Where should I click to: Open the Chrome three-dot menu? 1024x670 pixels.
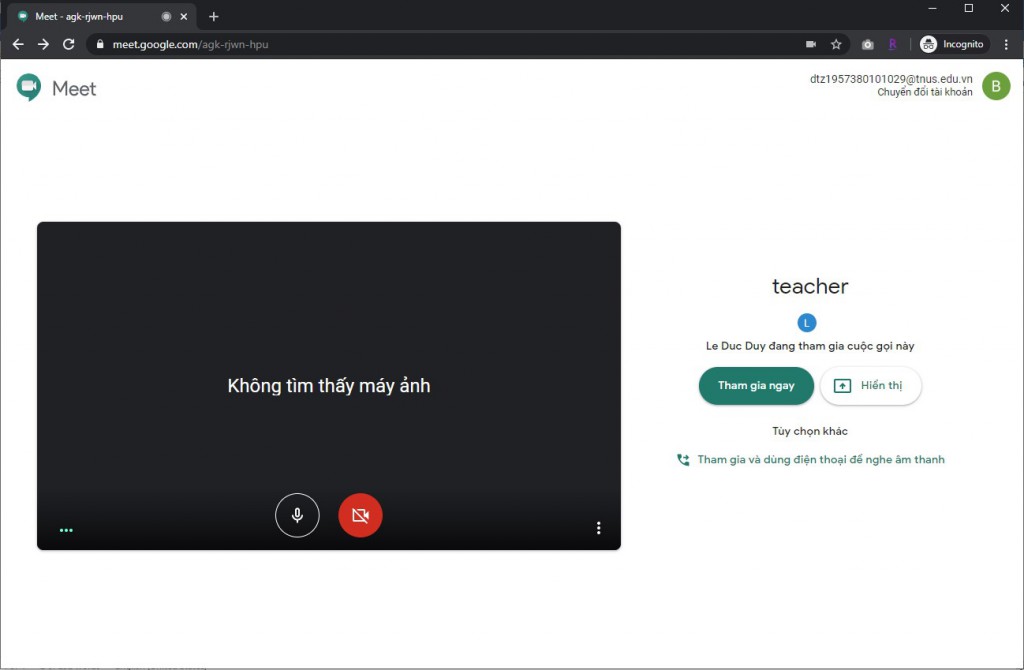1006,44
